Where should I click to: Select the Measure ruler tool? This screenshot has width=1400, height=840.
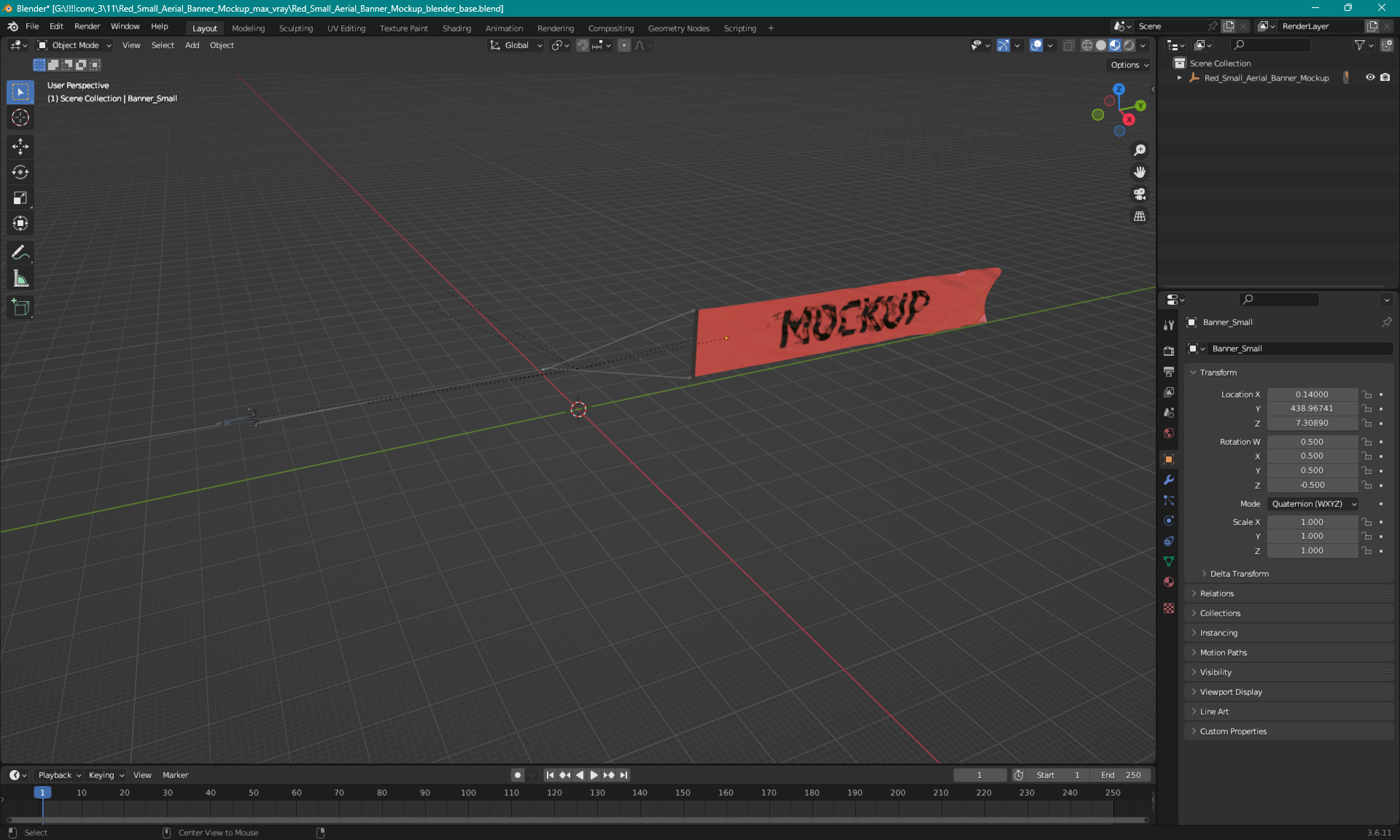(20, 279)
